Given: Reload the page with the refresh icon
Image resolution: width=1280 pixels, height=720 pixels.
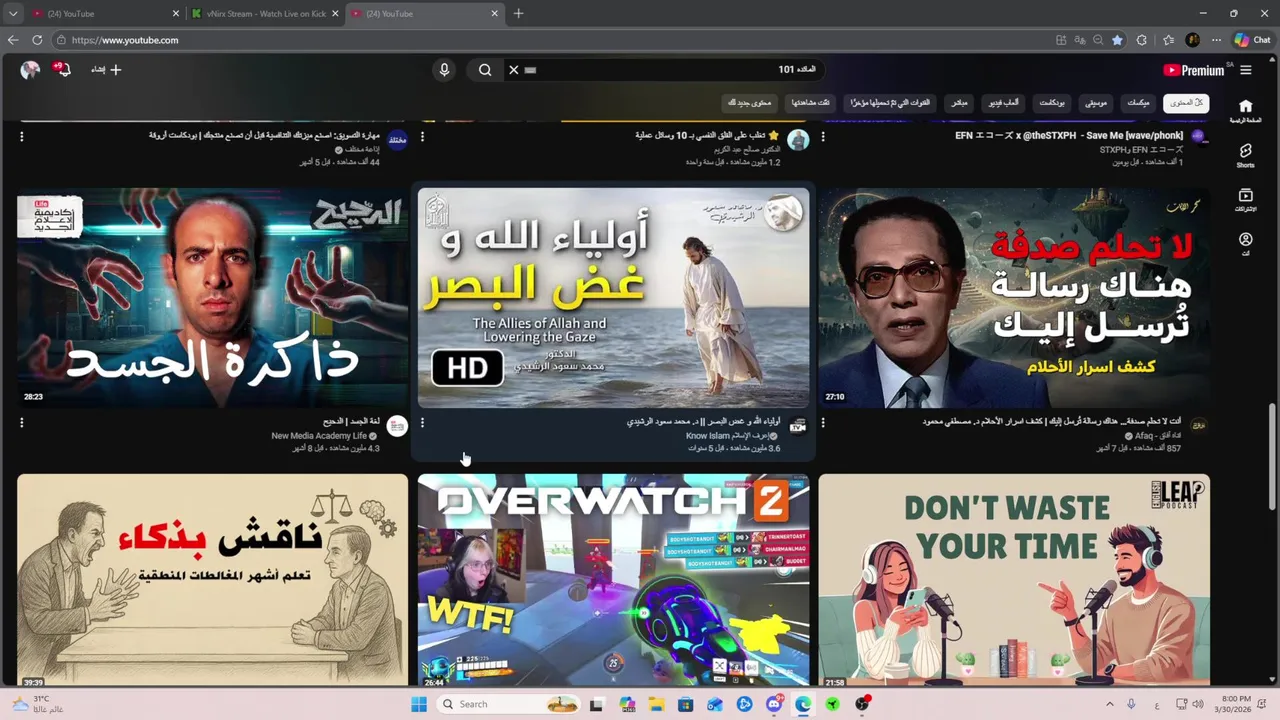Looking at the screenshot, I should [x=37, y=40].
